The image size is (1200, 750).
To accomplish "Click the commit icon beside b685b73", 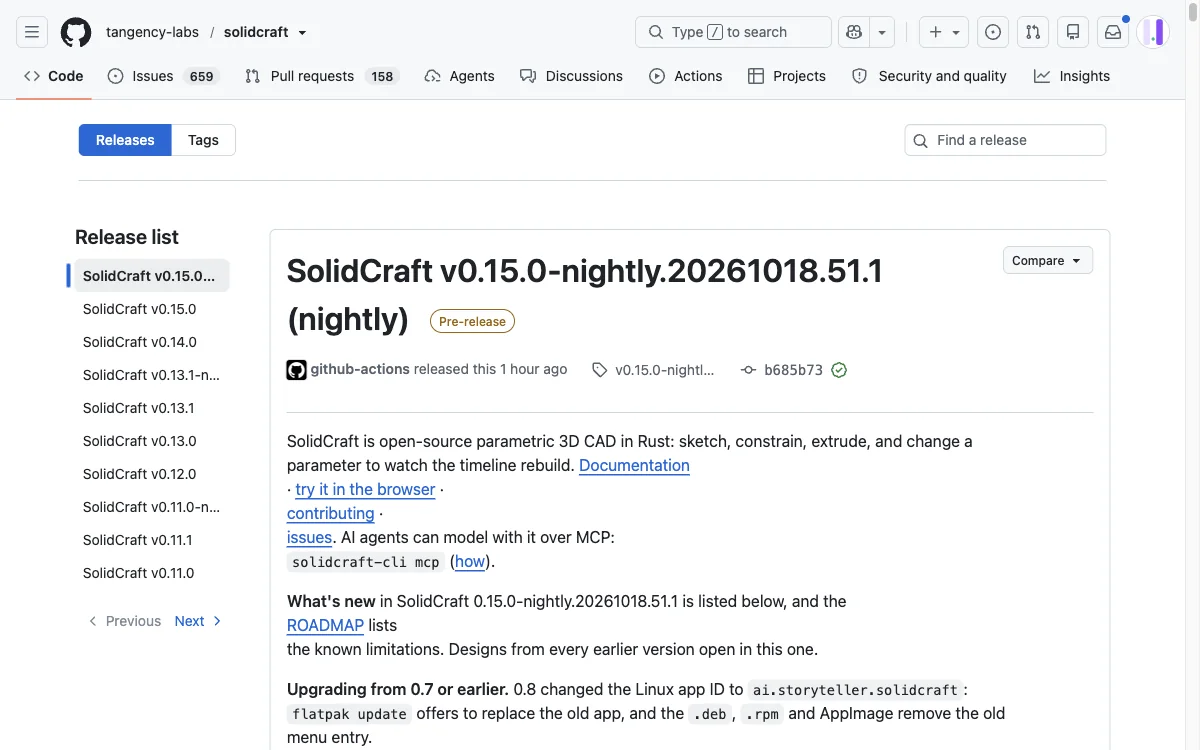I will (x=748, y=370).
